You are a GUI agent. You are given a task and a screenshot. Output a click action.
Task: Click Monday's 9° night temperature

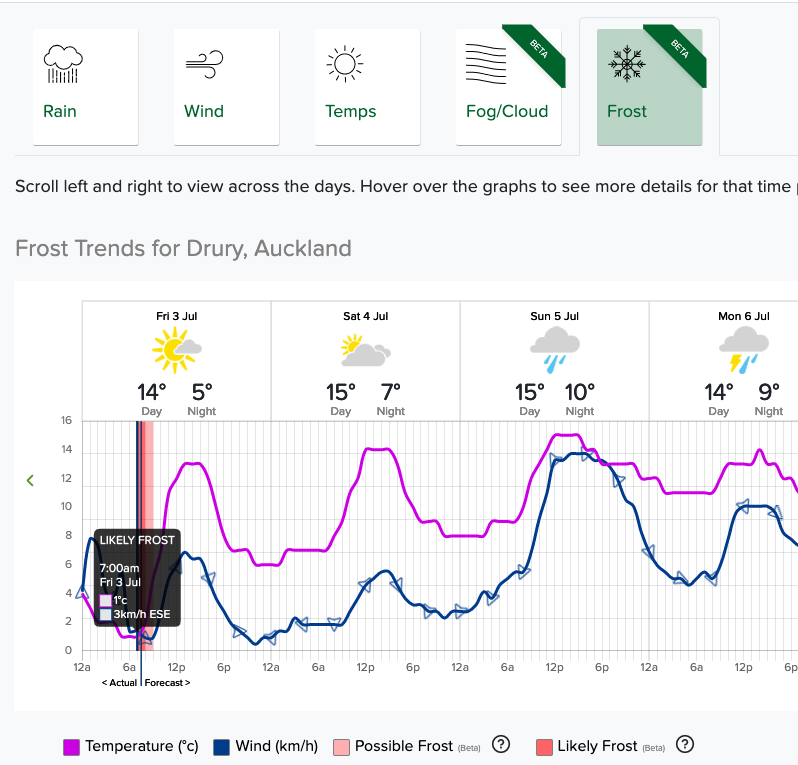click(x=769, y=392)
